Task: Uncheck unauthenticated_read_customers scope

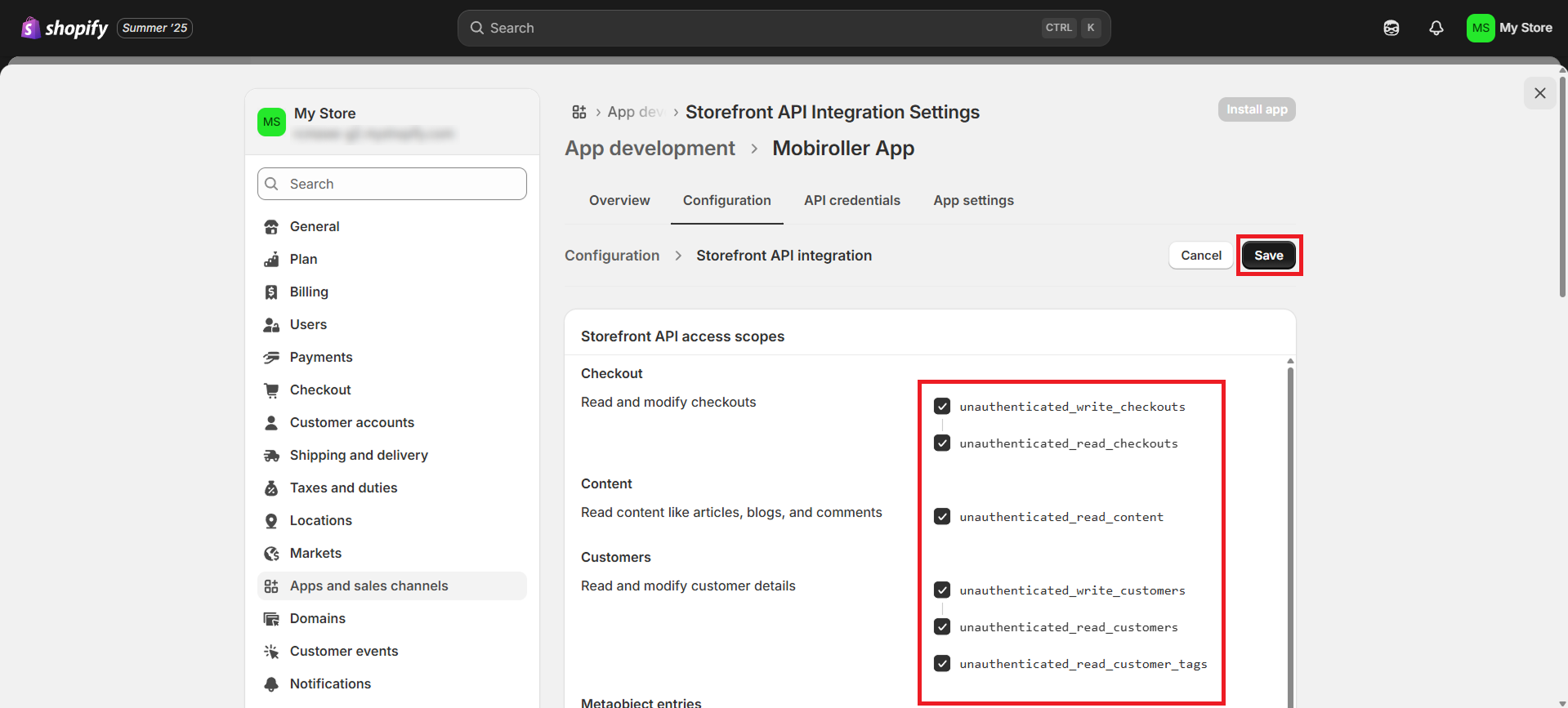Action: point(942,626)
